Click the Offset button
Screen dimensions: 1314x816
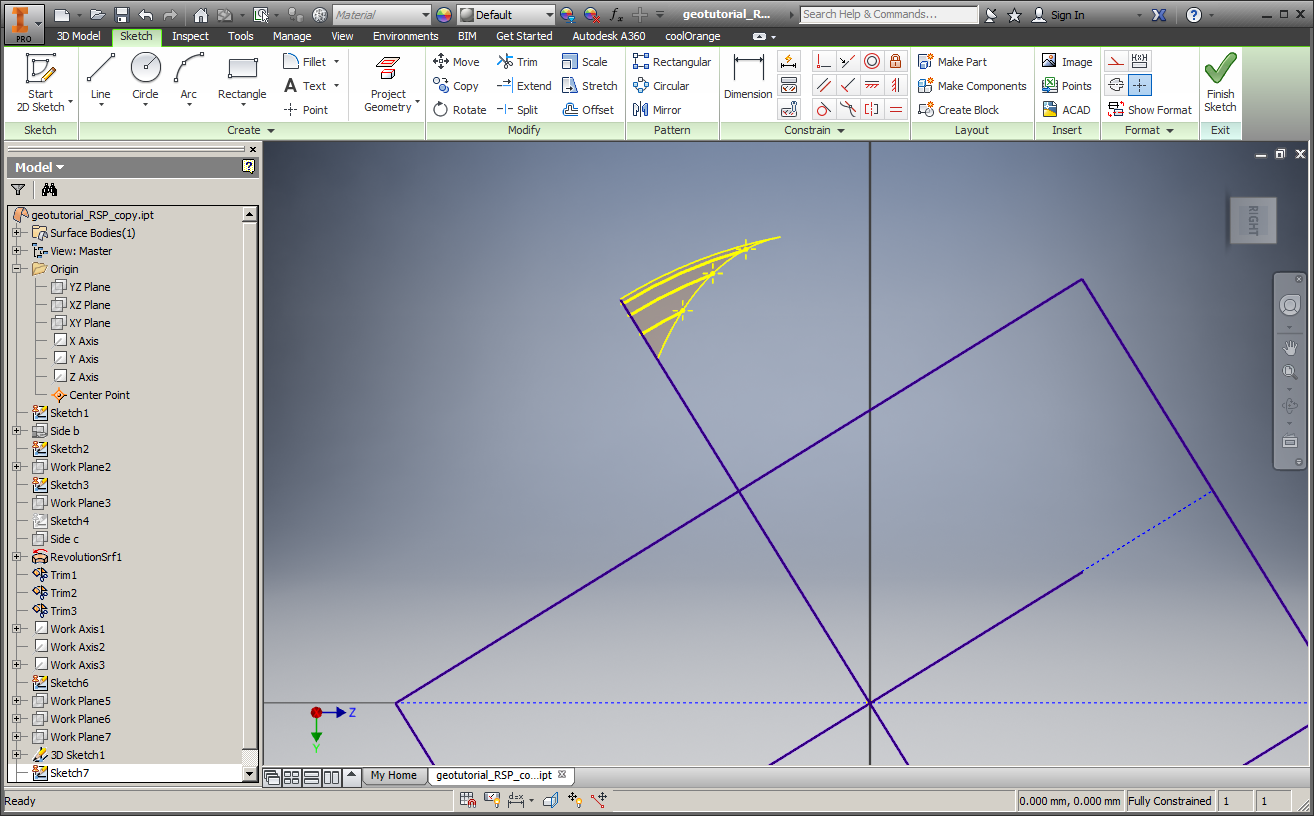(588, 110)
